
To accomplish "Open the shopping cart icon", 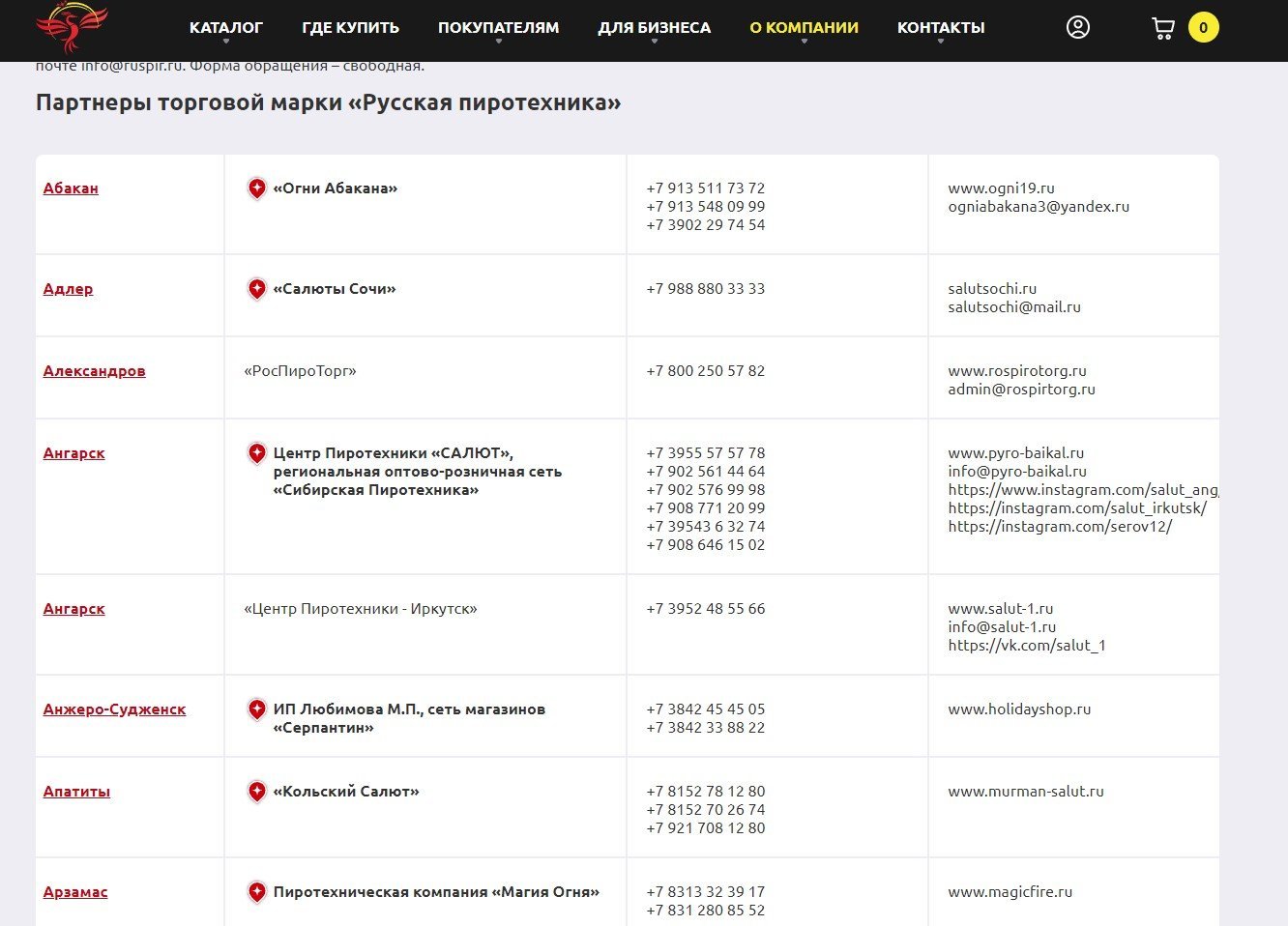I will point(1163,28).
